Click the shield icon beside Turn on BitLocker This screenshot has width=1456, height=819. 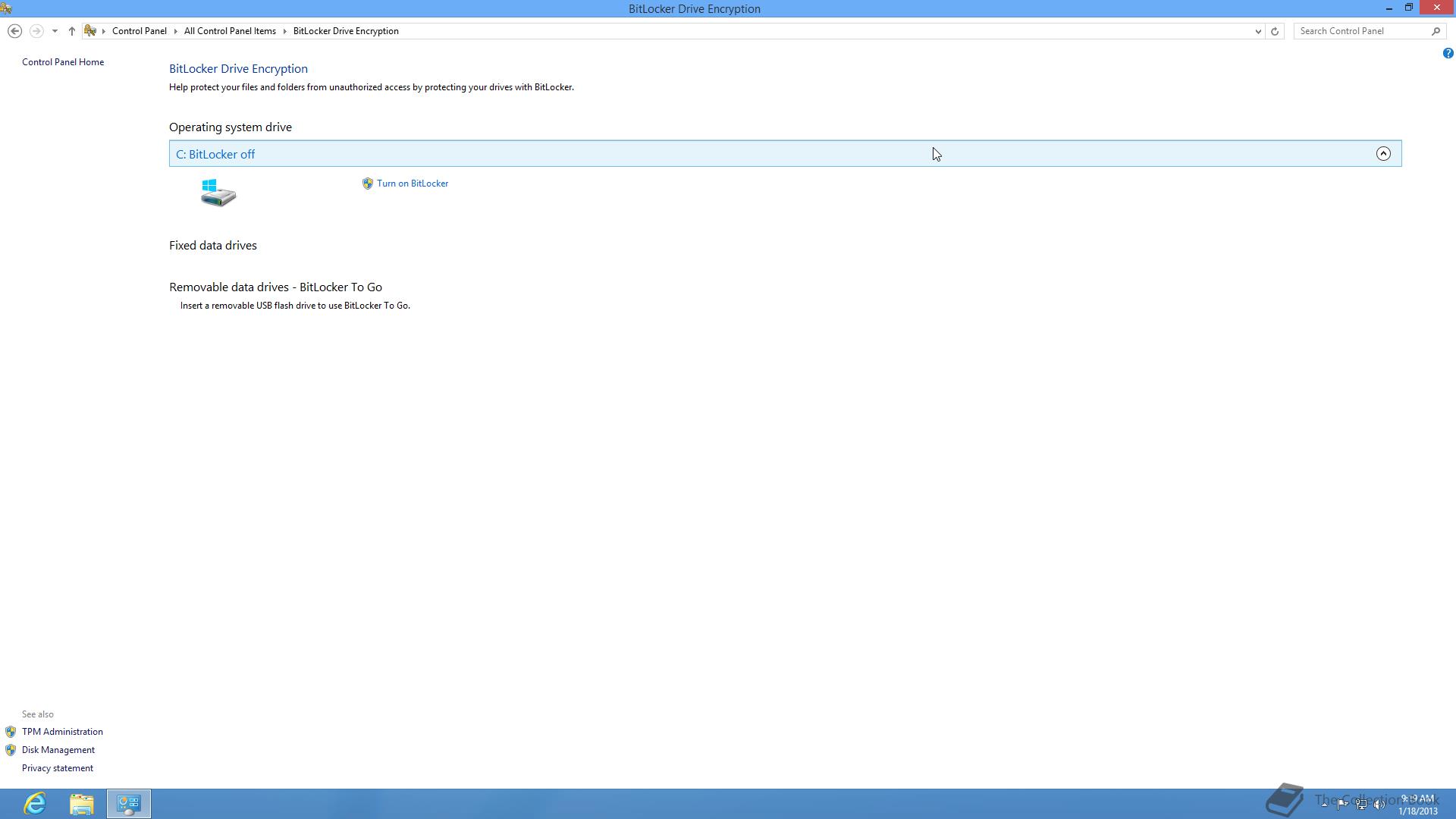(x=368, y=184)
